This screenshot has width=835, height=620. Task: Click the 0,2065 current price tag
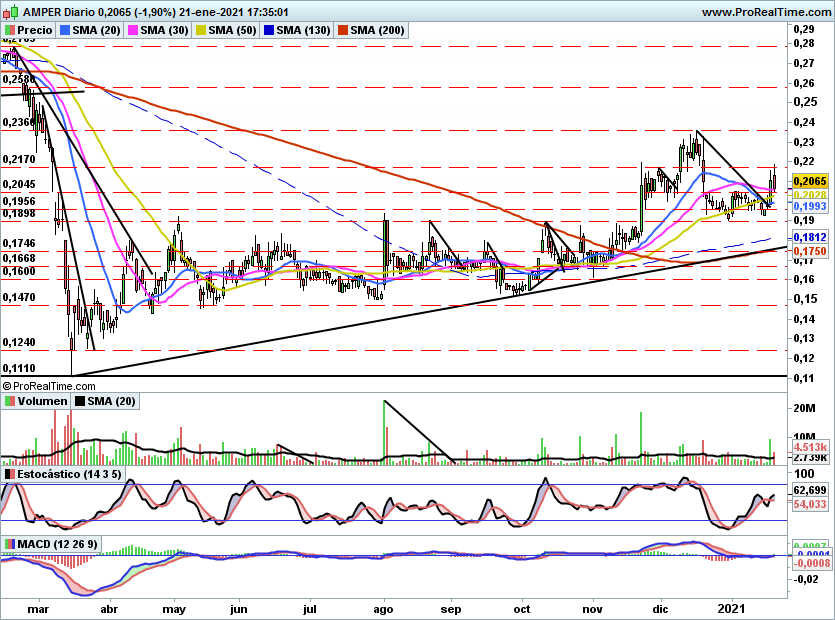(x=810, y=181)
